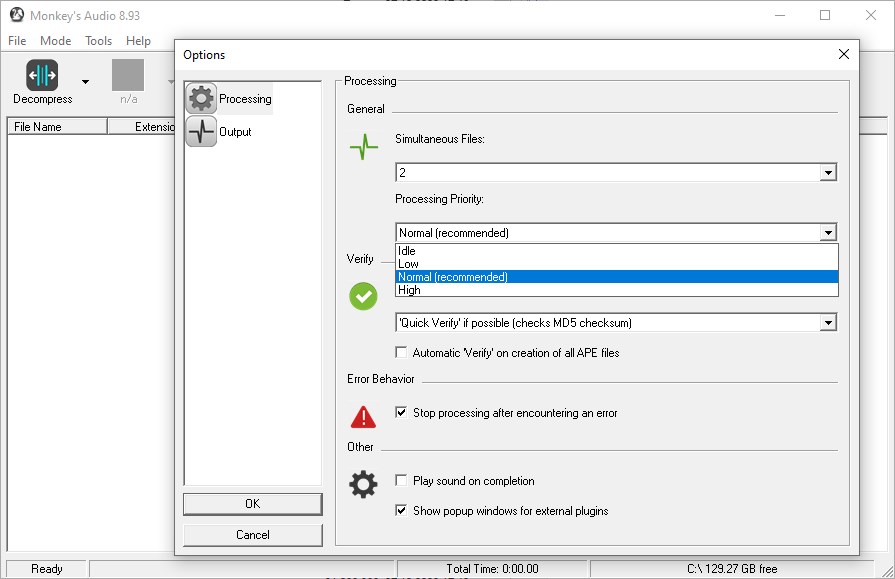Image resolution: width=895 pixels, height=579 pixels.
Task: Uncheck Stop processing after encountering an error
Action: (402, 413)
